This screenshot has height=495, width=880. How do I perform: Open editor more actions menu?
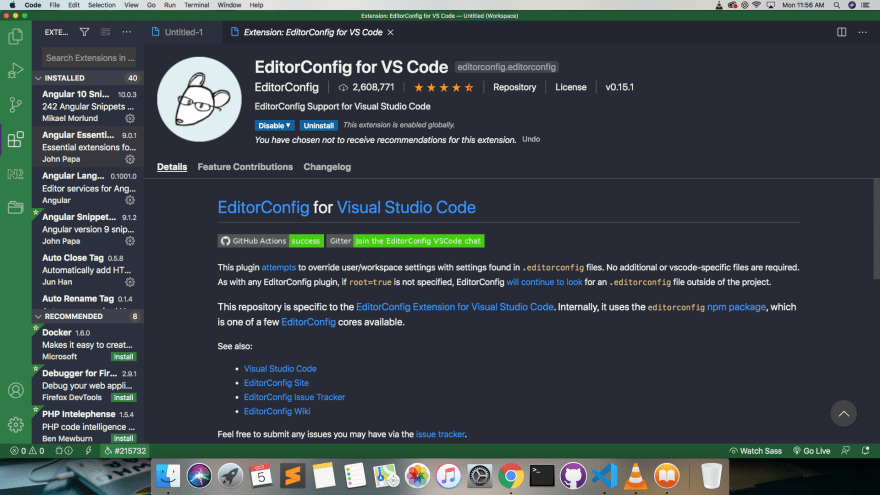click(863, 33)
